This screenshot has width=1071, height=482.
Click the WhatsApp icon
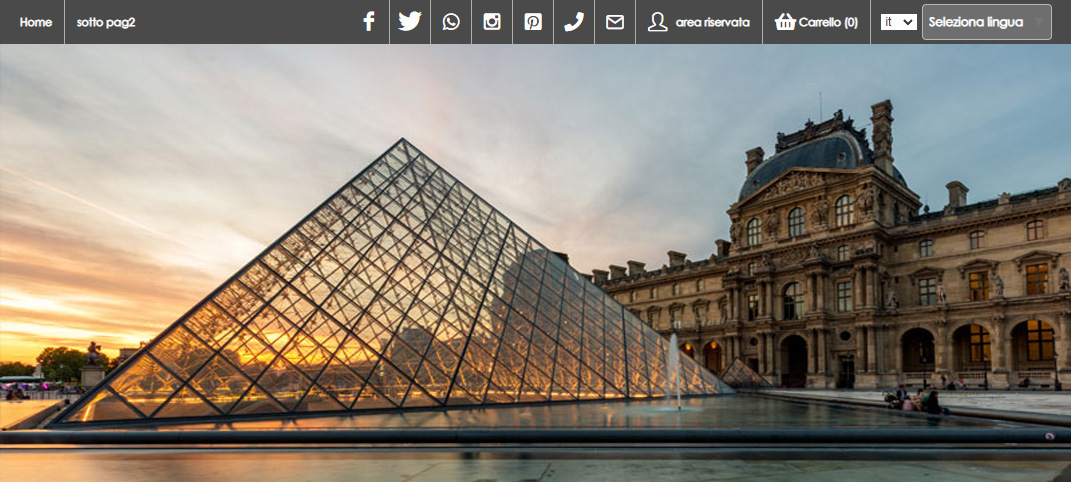click(451, 22)
